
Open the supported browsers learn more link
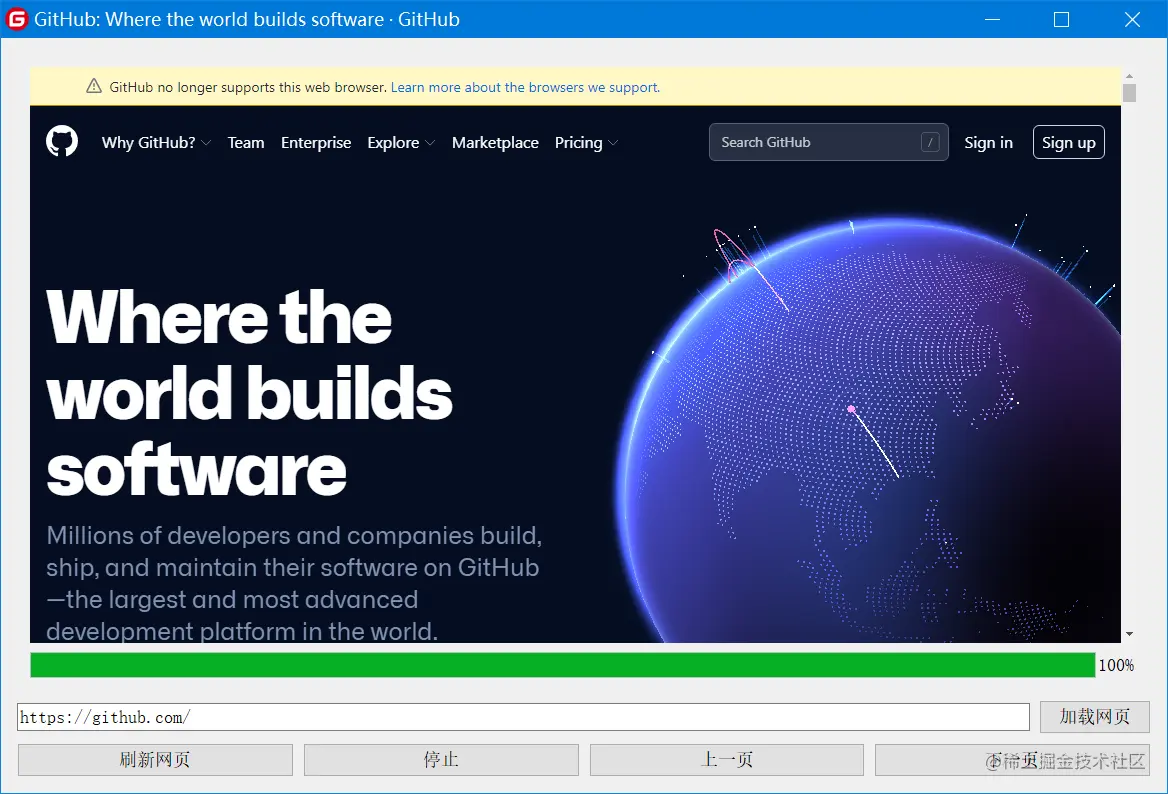click(x=525, y=87)
